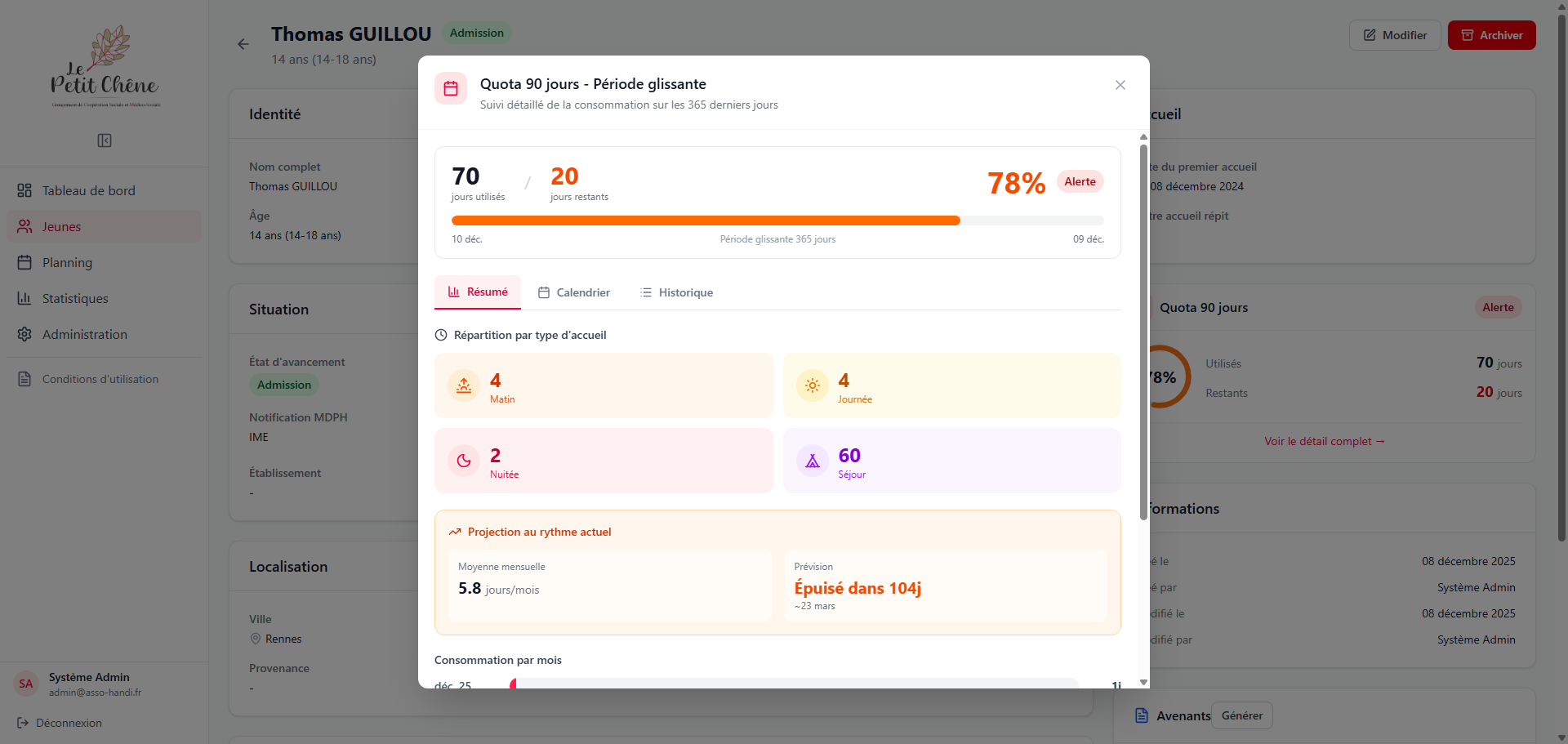The height and width of the screenshot is (744, 1568).
Task: Open Voir le détail complet link
Action: 1325,441
